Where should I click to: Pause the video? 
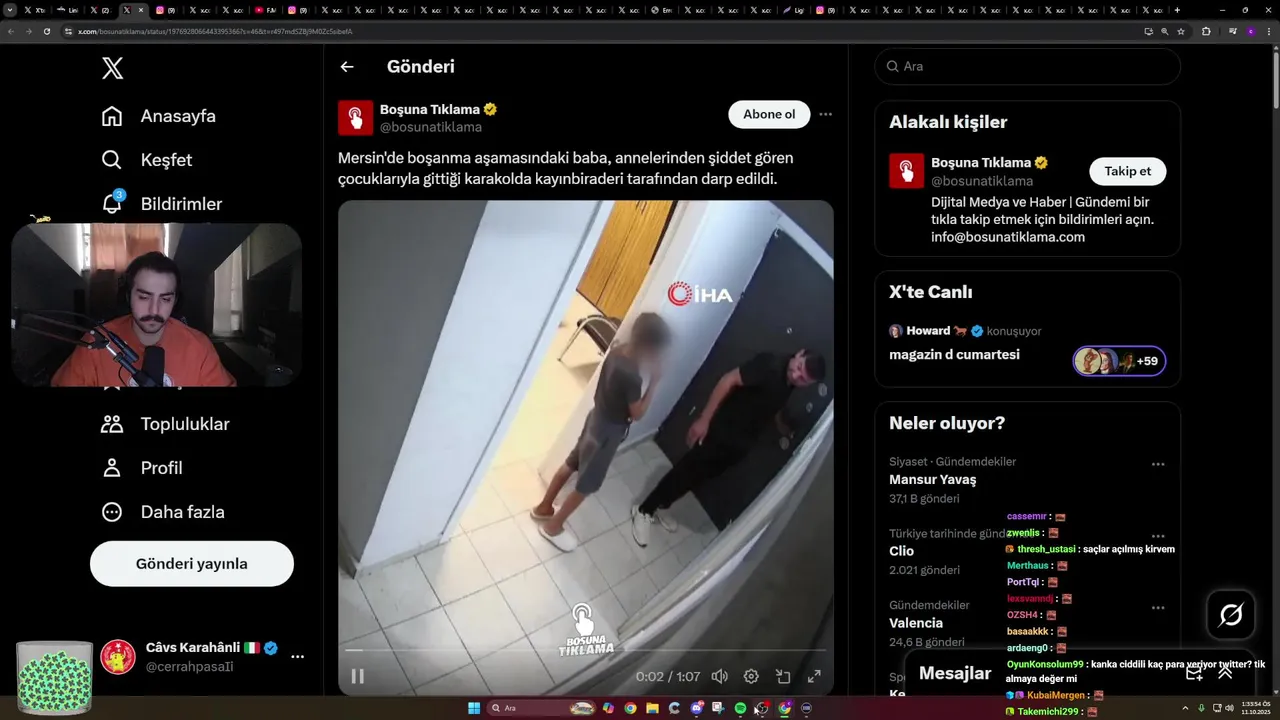(357, 676)
